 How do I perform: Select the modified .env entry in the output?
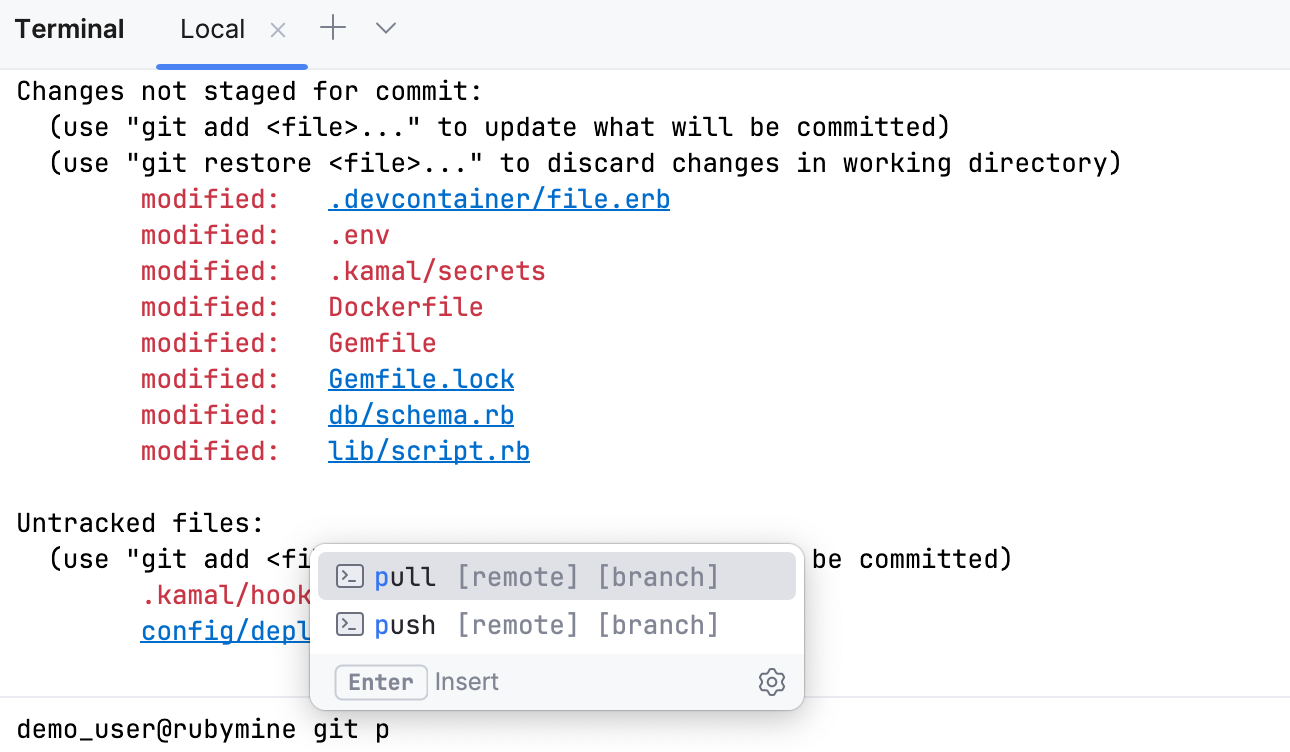pyautogui.click(x=359, y=235)
